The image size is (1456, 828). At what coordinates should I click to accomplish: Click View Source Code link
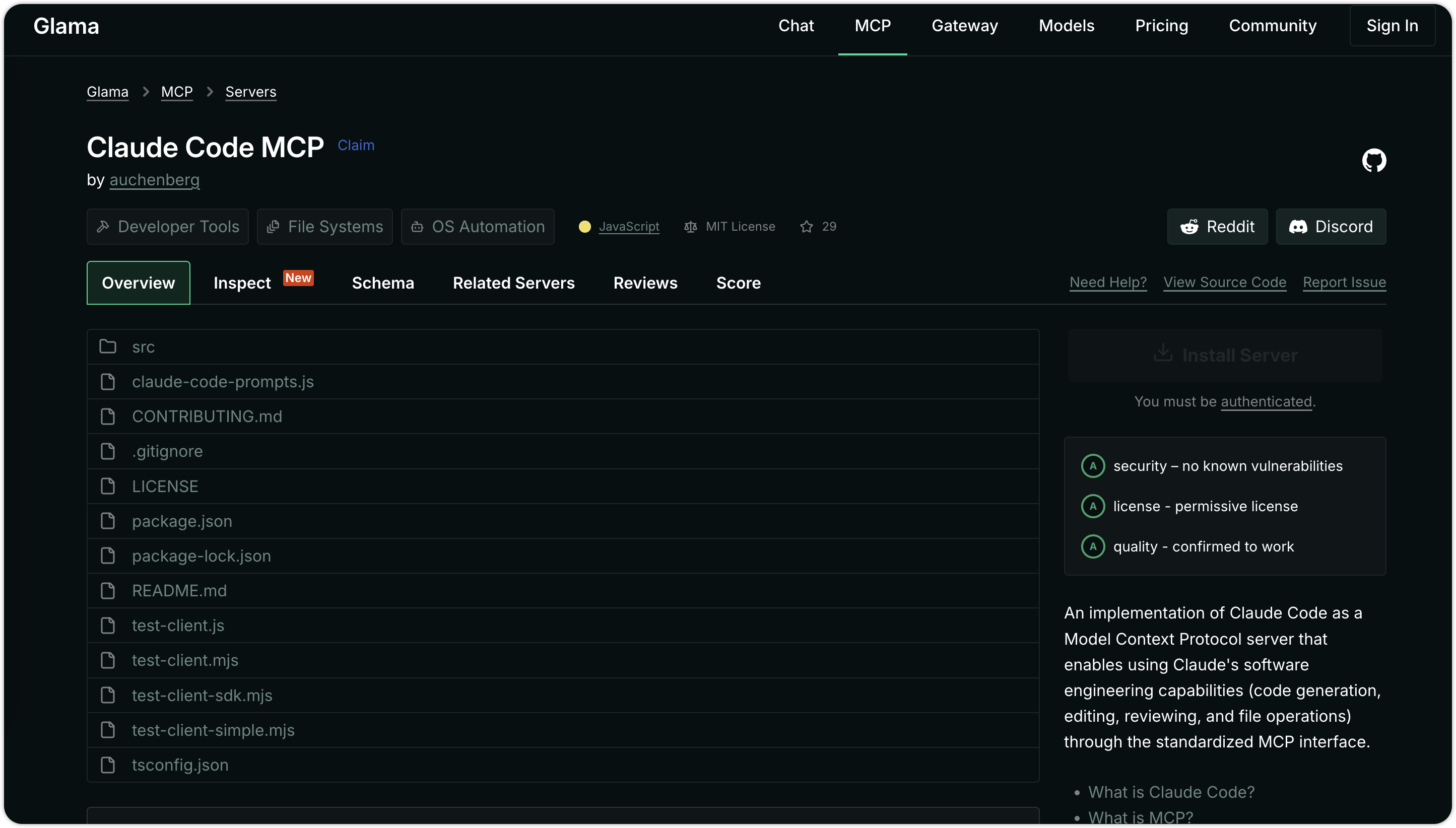[x=1225, y=282]
